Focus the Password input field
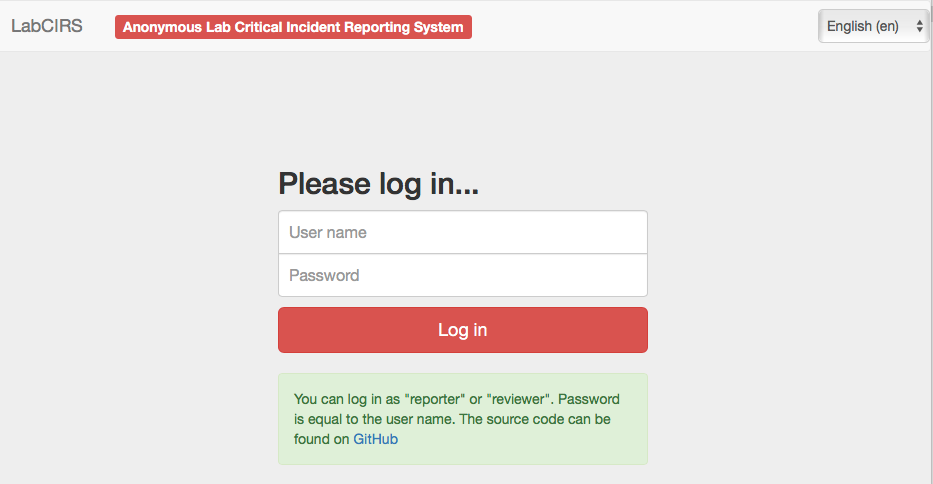The image size is (933, 484). pyautogui.click(x=462, y=275)
